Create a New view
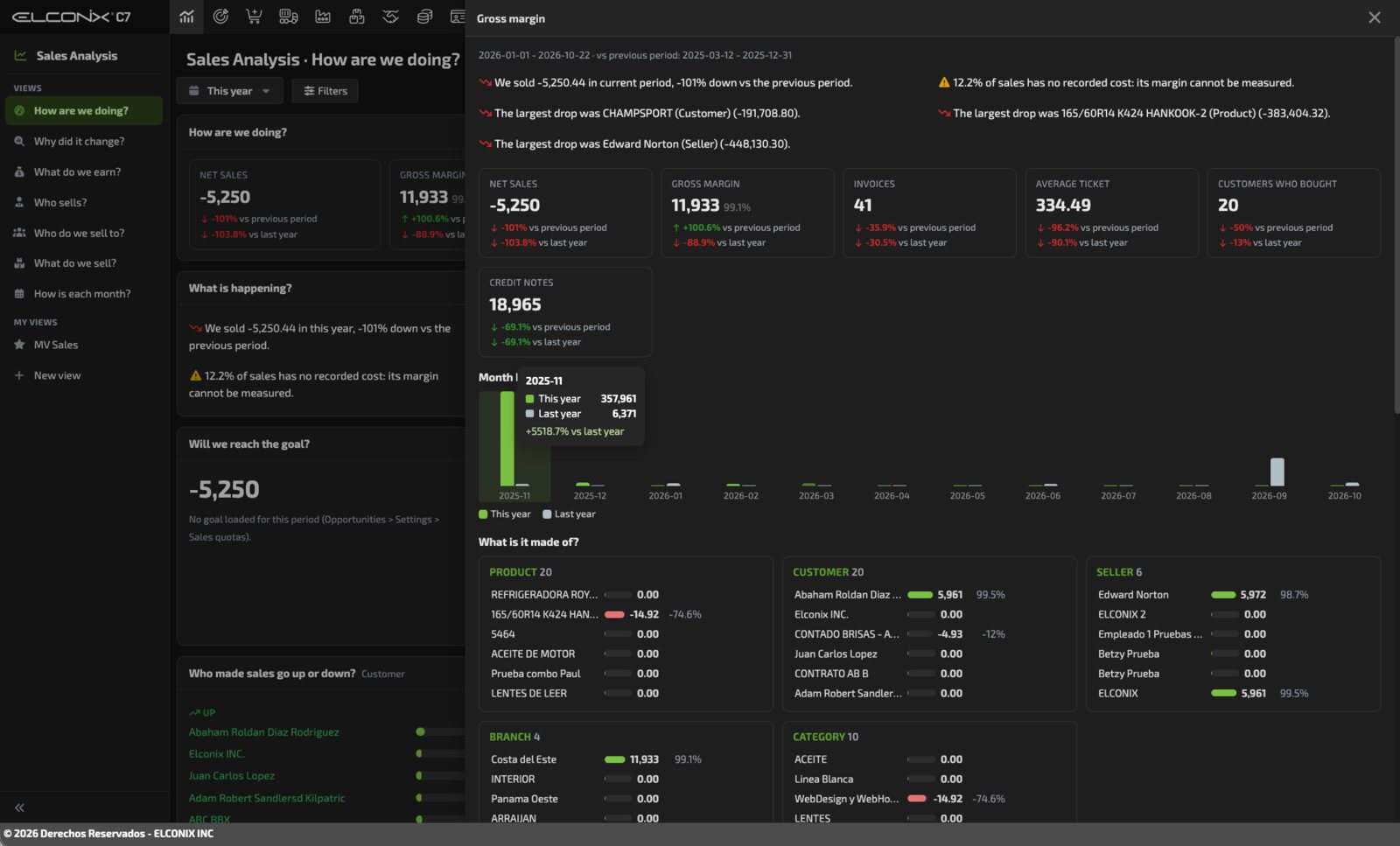Screen dimensions: 1400x846 click(84, 375)
